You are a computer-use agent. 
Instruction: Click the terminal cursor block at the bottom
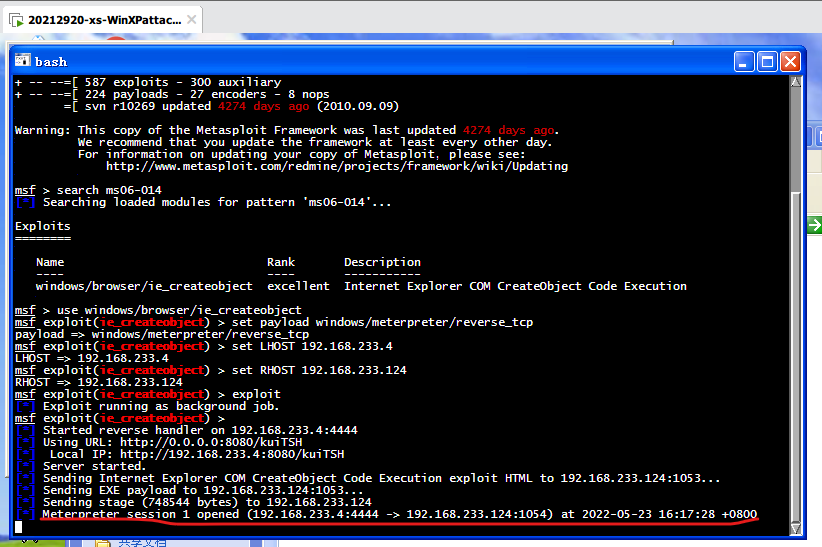pyautogui.click(x=18, y=527)
